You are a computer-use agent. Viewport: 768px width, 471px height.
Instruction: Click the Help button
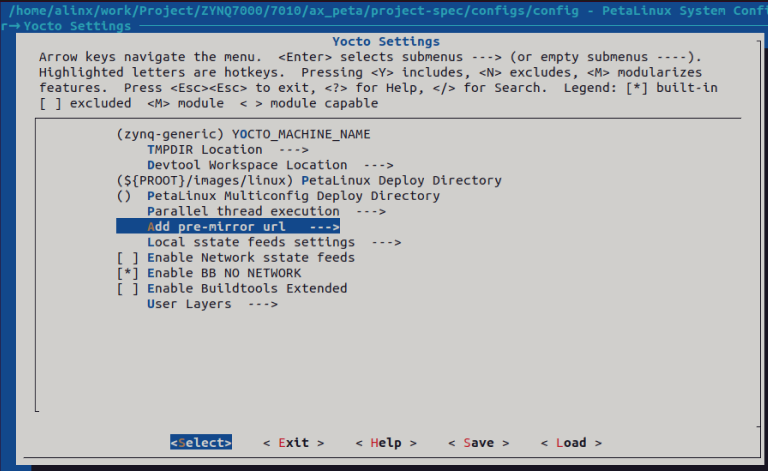386,443
